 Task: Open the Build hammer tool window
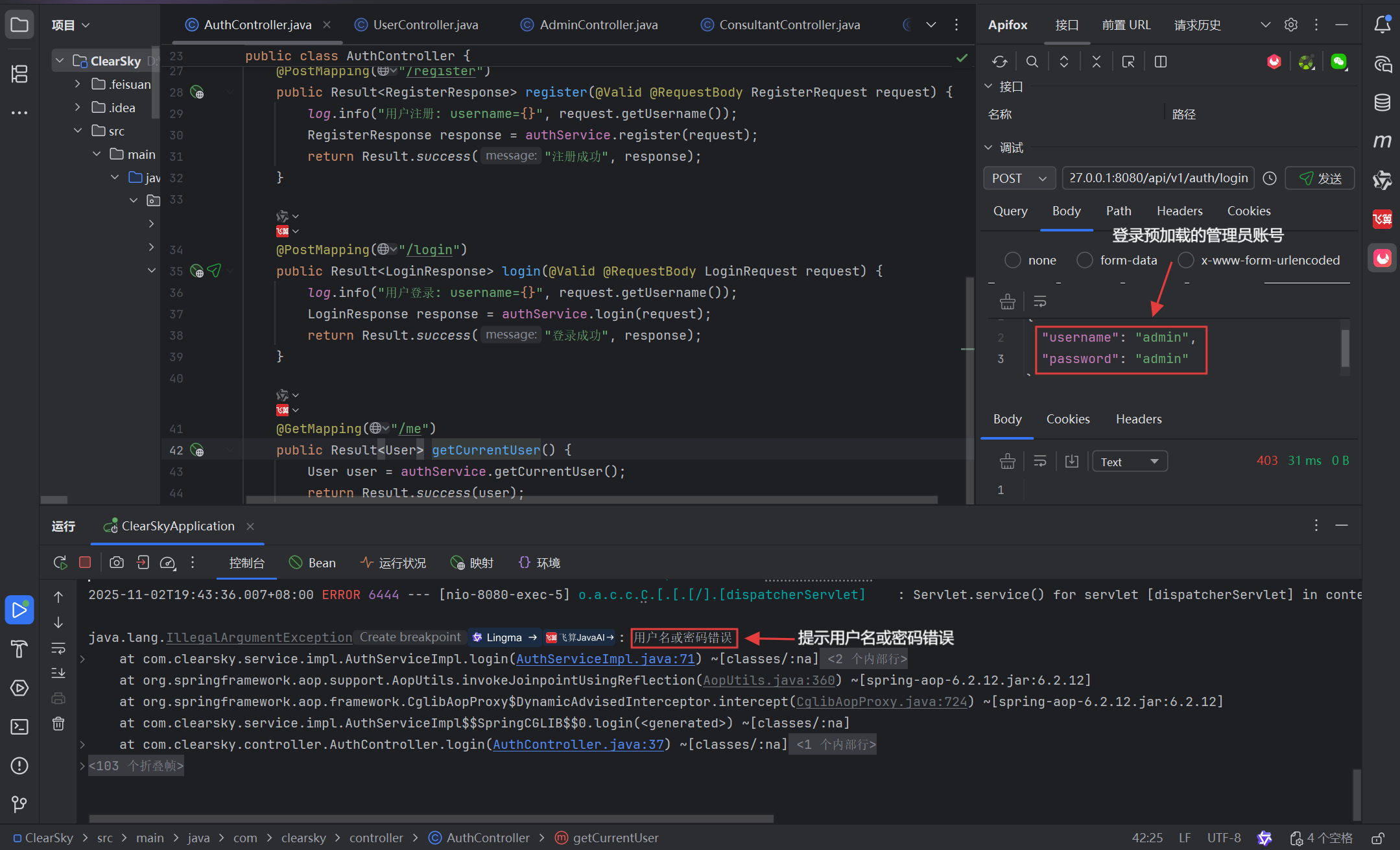[x=19, y=649]
